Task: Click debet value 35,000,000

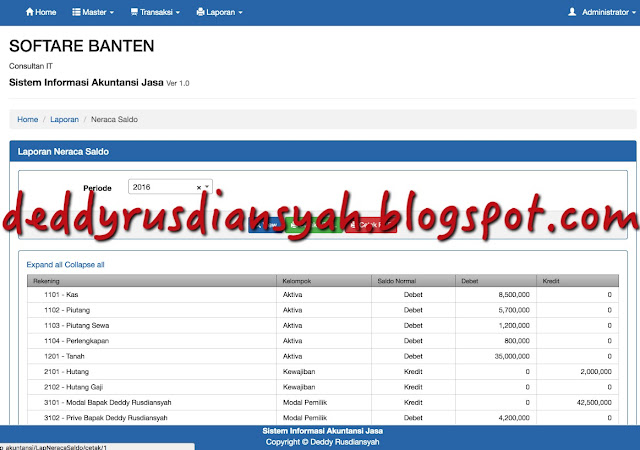Action: point(512,356)
